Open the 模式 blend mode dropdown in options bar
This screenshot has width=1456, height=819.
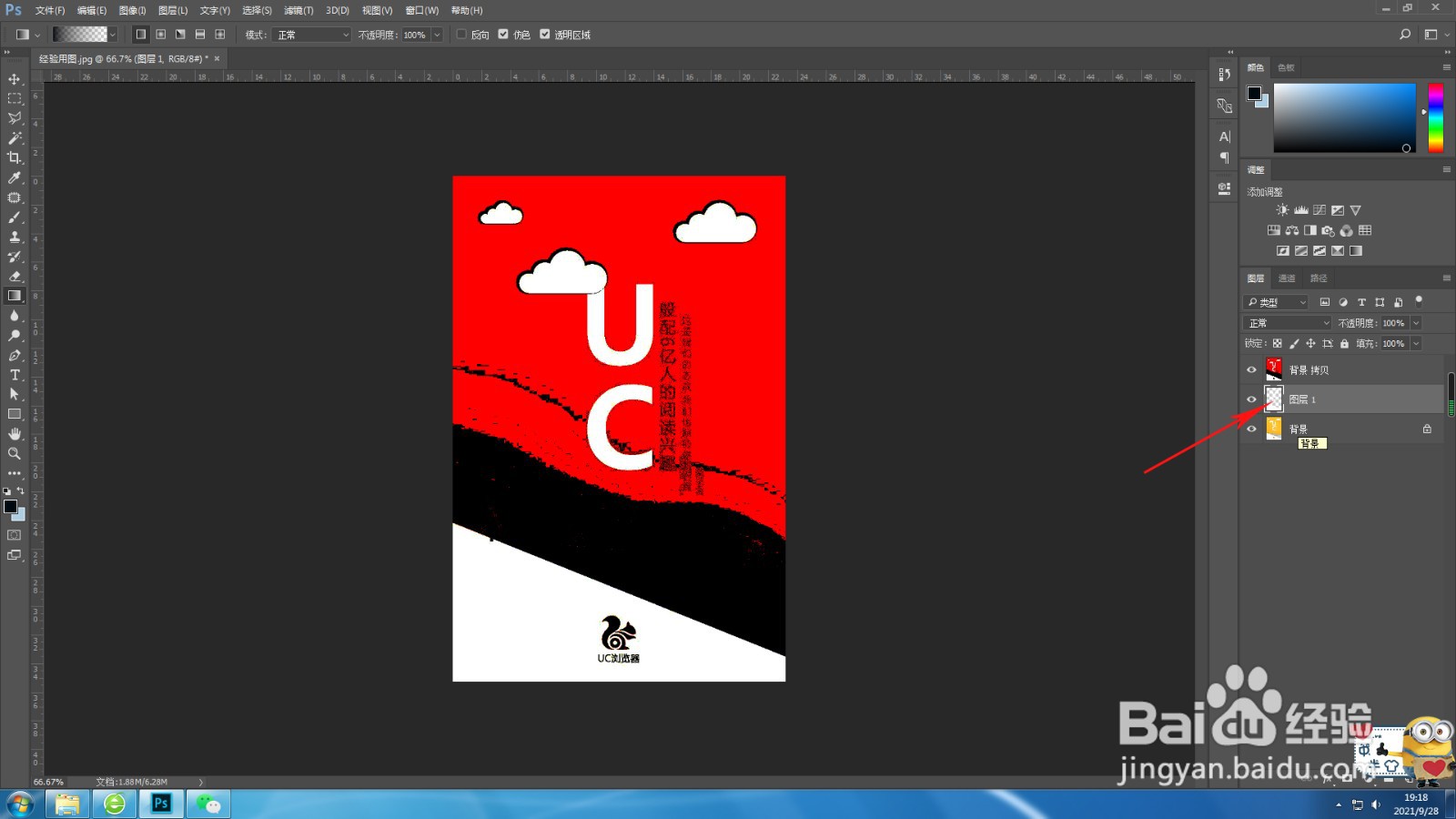coord(312,35)
